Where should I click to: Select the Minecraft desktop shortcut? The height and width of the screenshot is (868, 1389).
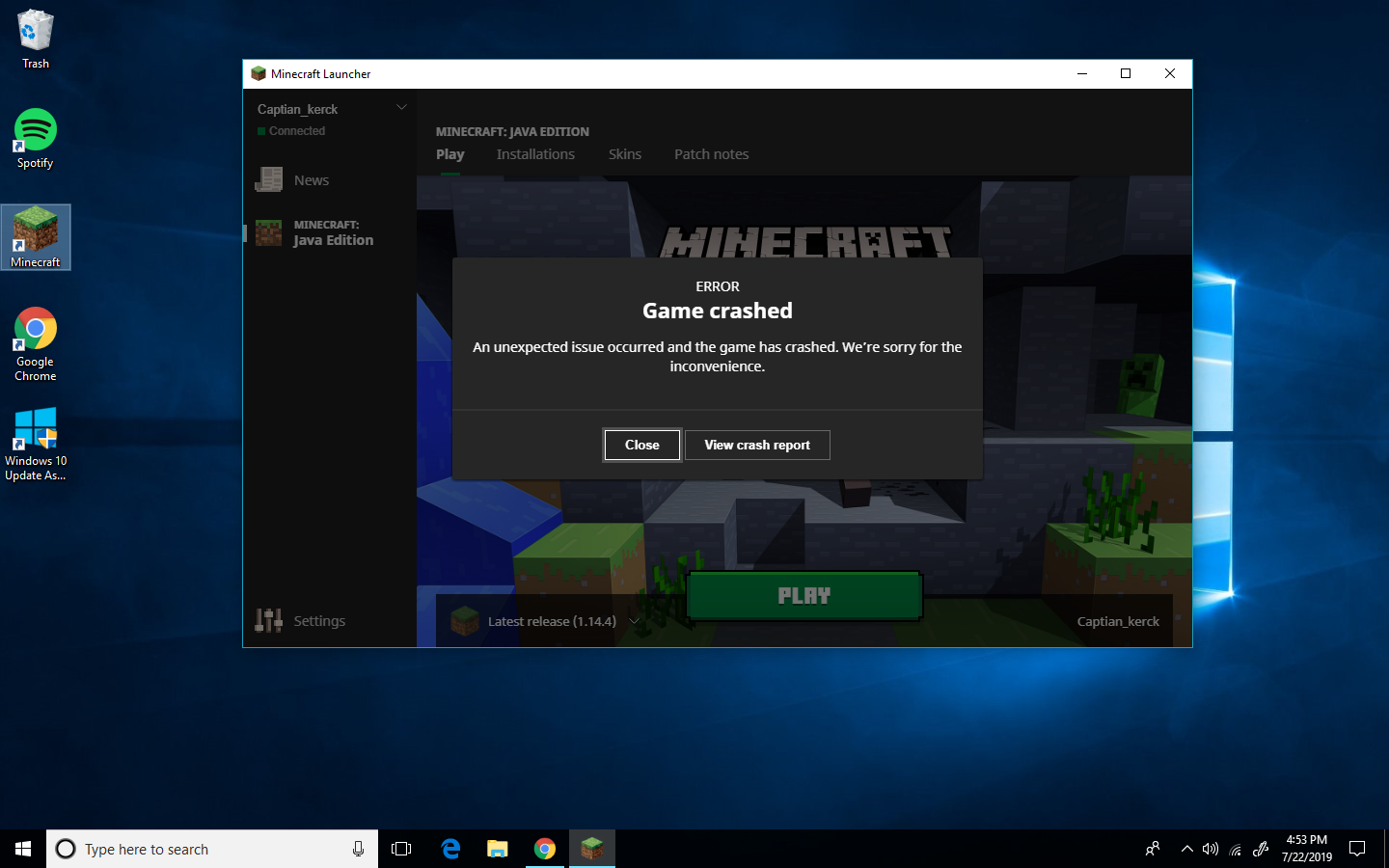(x=36, y=237)
